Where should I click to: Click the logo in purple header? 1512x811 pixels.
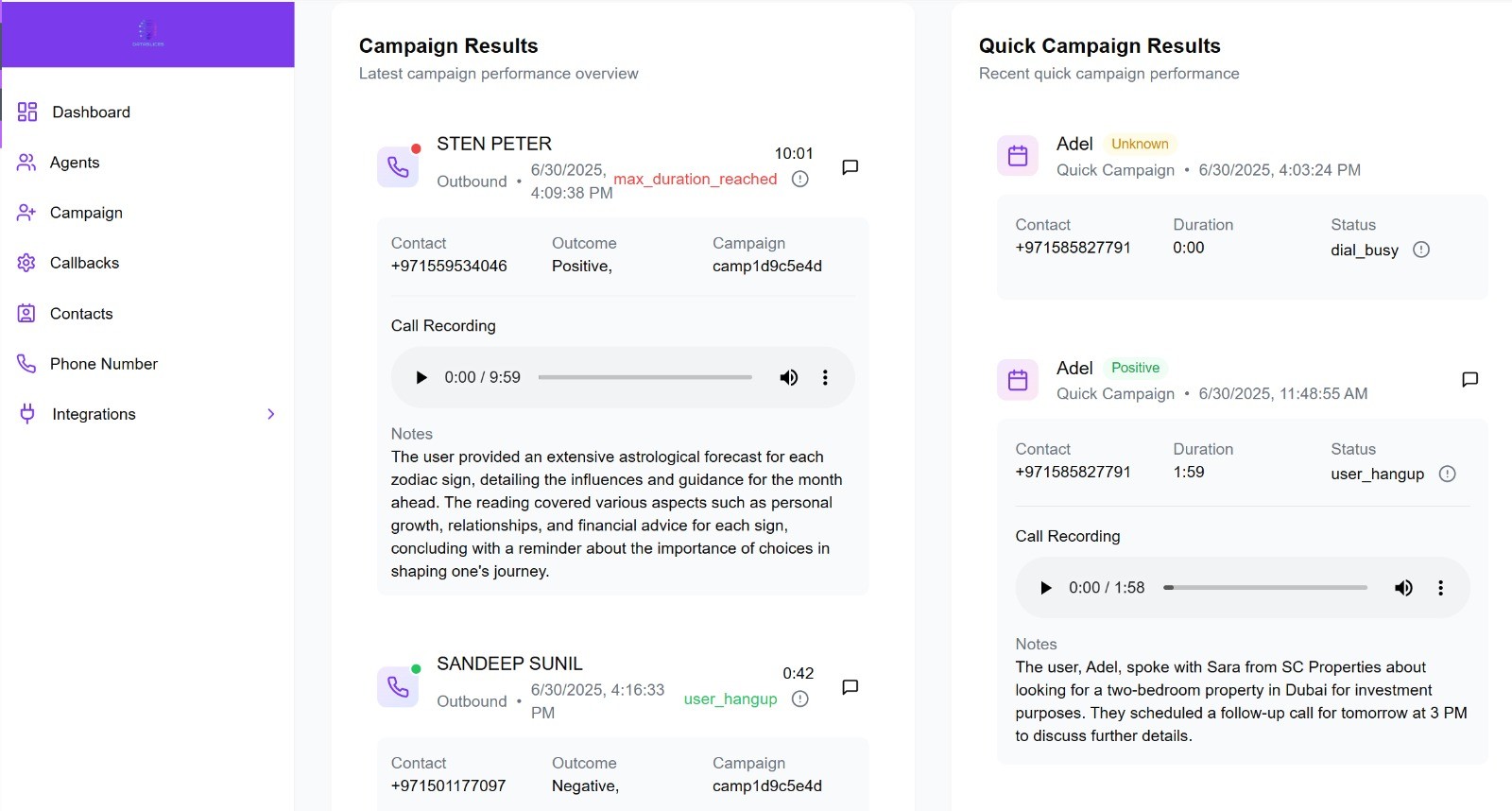pos(147,34)
